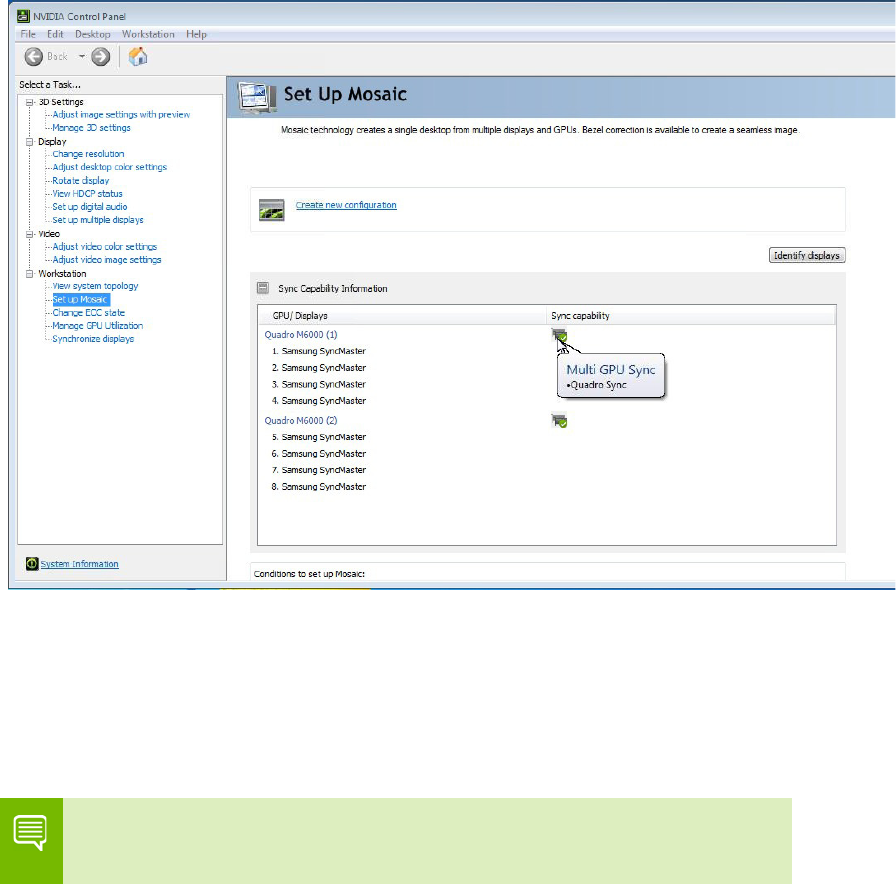Open the Back history dropdown arrow
896x884 pixels.
82,56
